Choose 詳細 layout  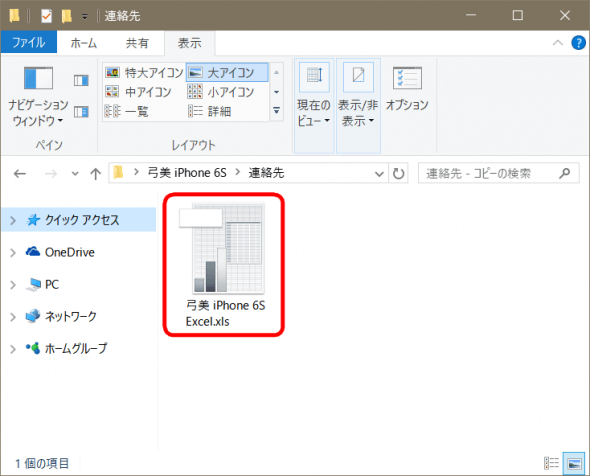click(210, 111)
